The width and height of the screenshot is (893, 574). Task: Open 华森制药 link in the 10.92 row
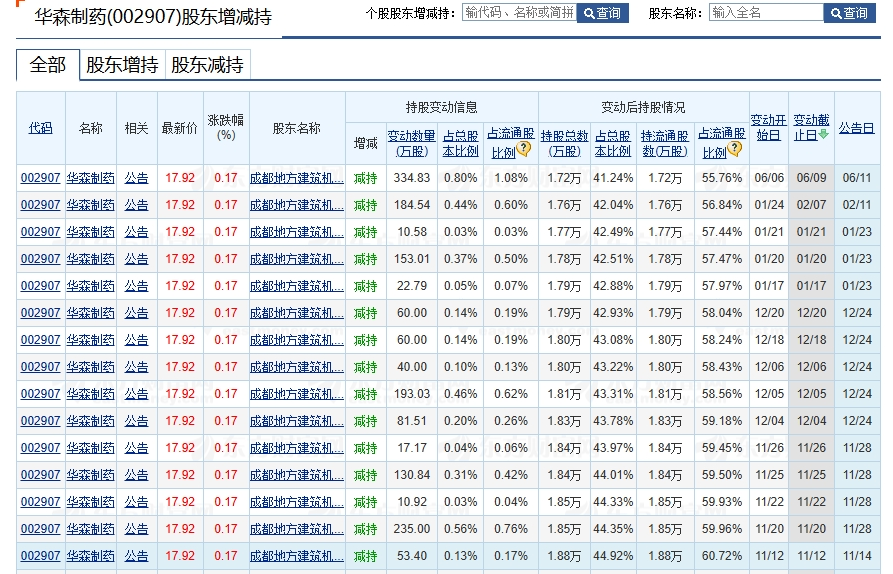(91, 502)
